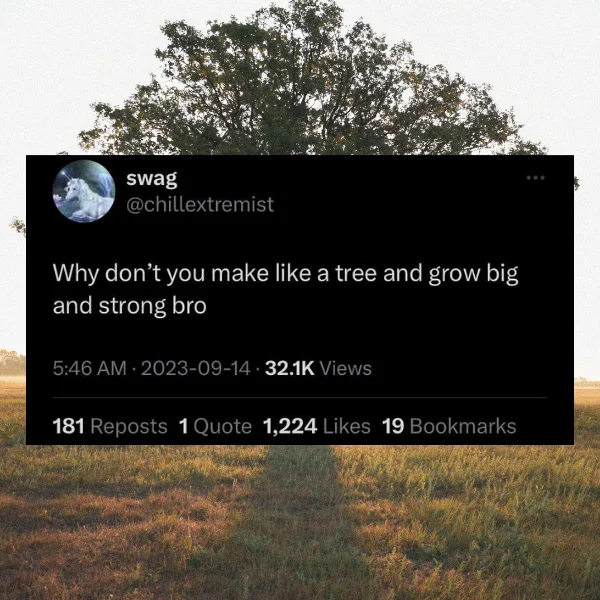Screen dimensions: 600x600
Task: Select the tweet text body
Action: 285,289
